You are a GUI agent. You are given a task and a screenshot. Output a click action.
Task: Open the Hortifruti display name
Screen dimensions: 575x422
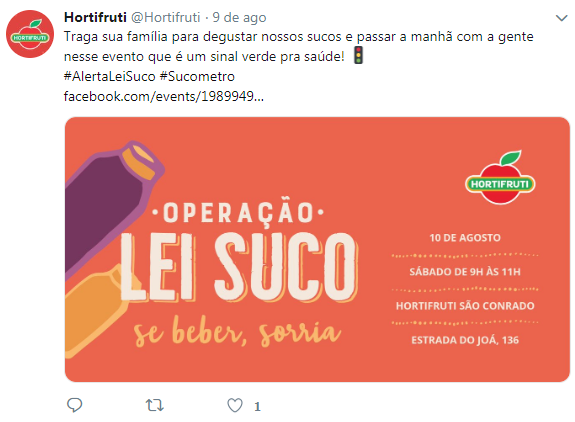click(95, 17)
